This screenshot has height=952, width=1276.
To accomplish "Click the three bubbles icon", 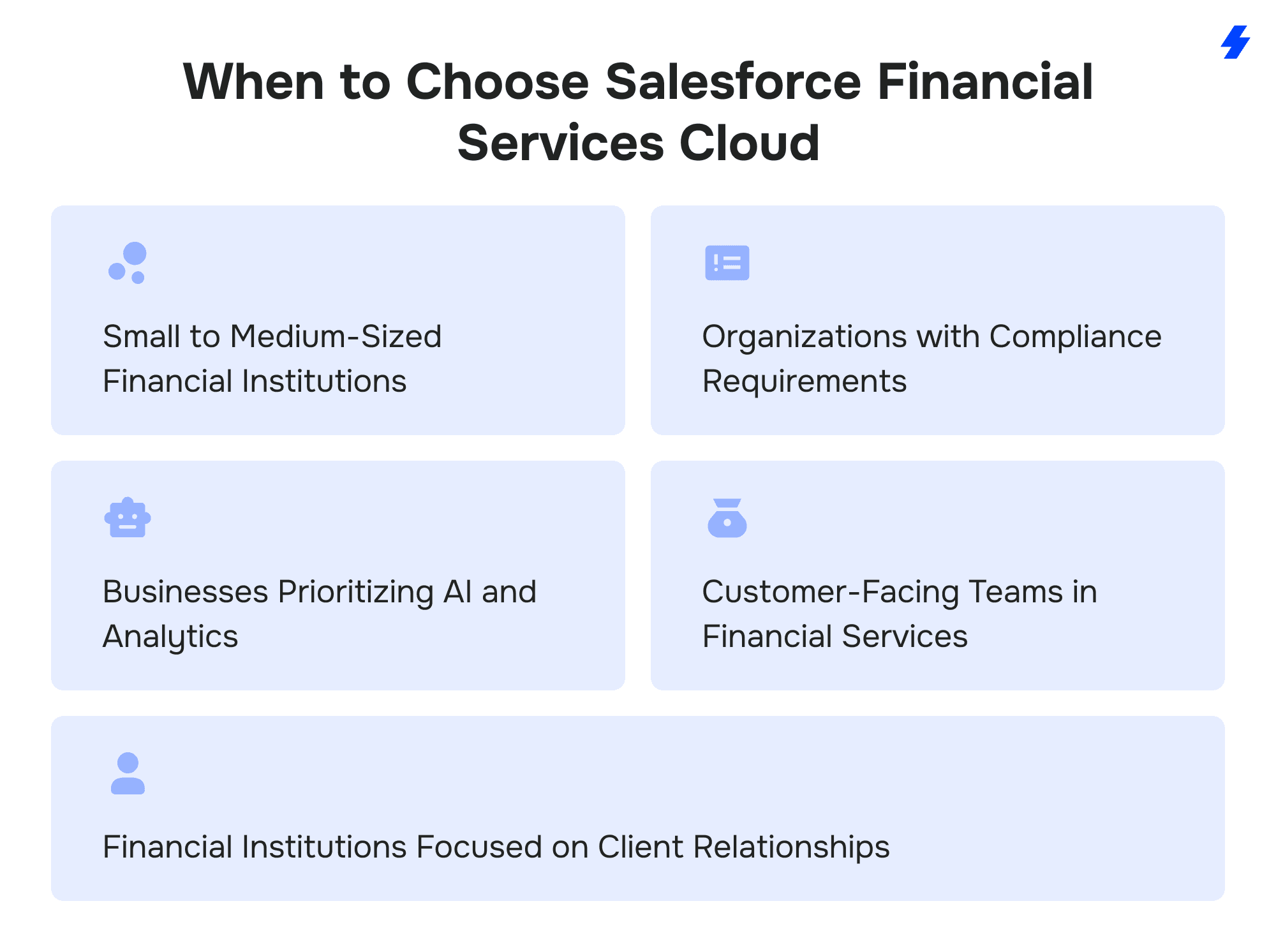I will (128, 263).
